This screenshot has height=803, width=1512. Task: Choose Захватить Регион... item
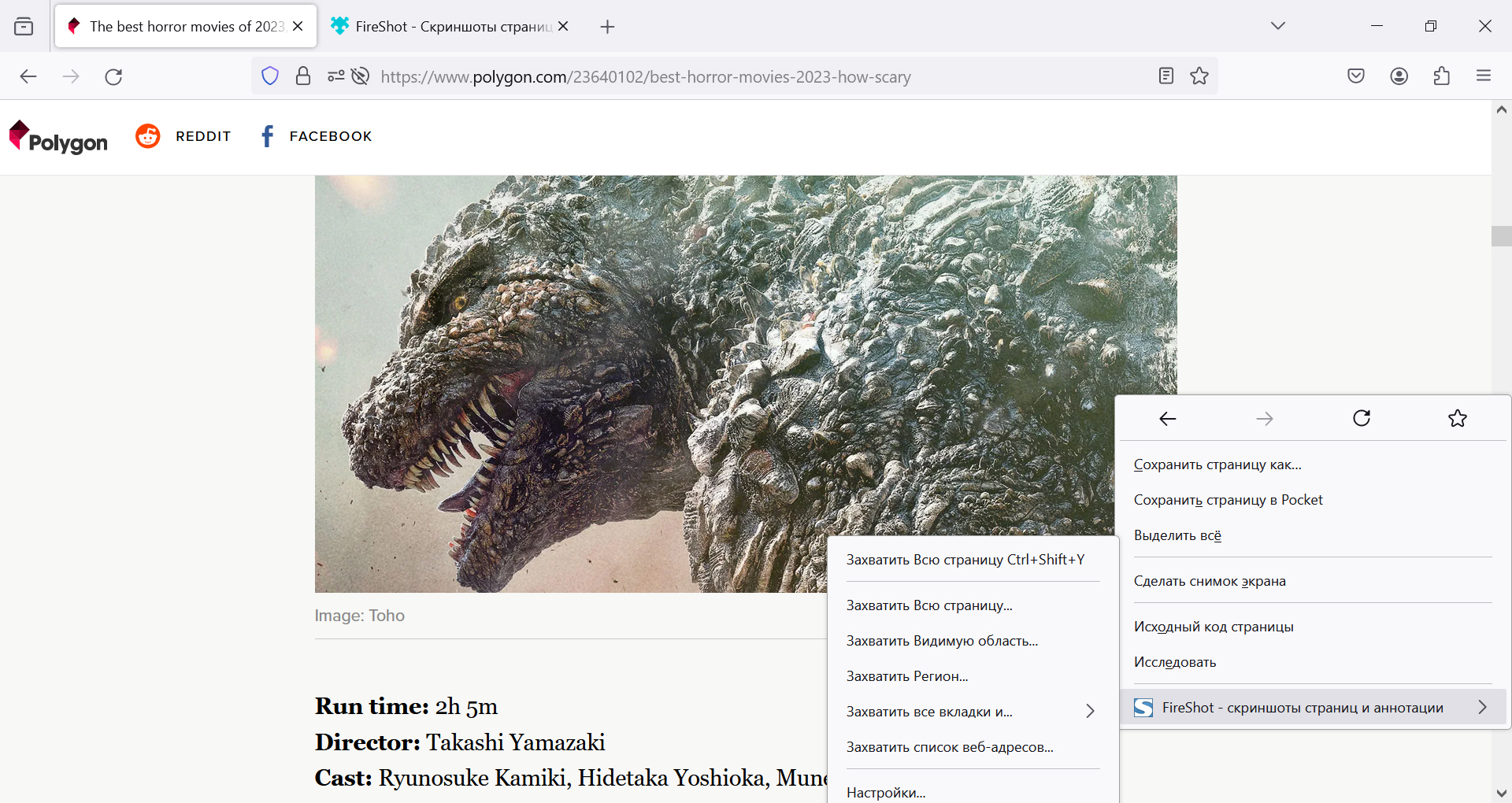[x=973, y=676]
